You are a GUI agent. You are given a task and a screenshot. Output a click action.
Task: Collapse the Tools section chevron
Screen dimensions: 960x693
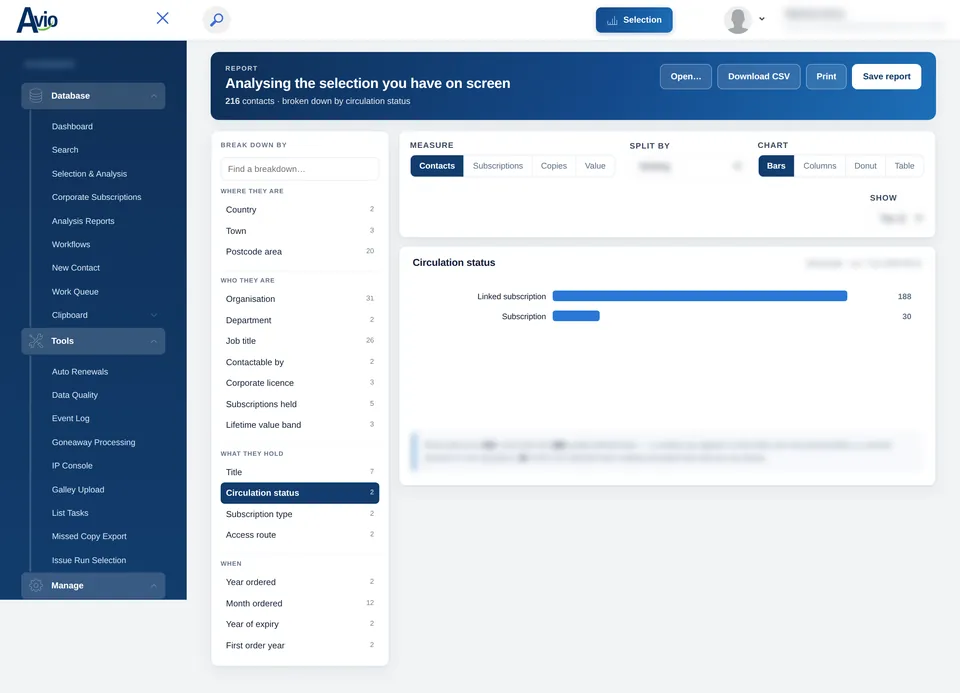[154, 342]
